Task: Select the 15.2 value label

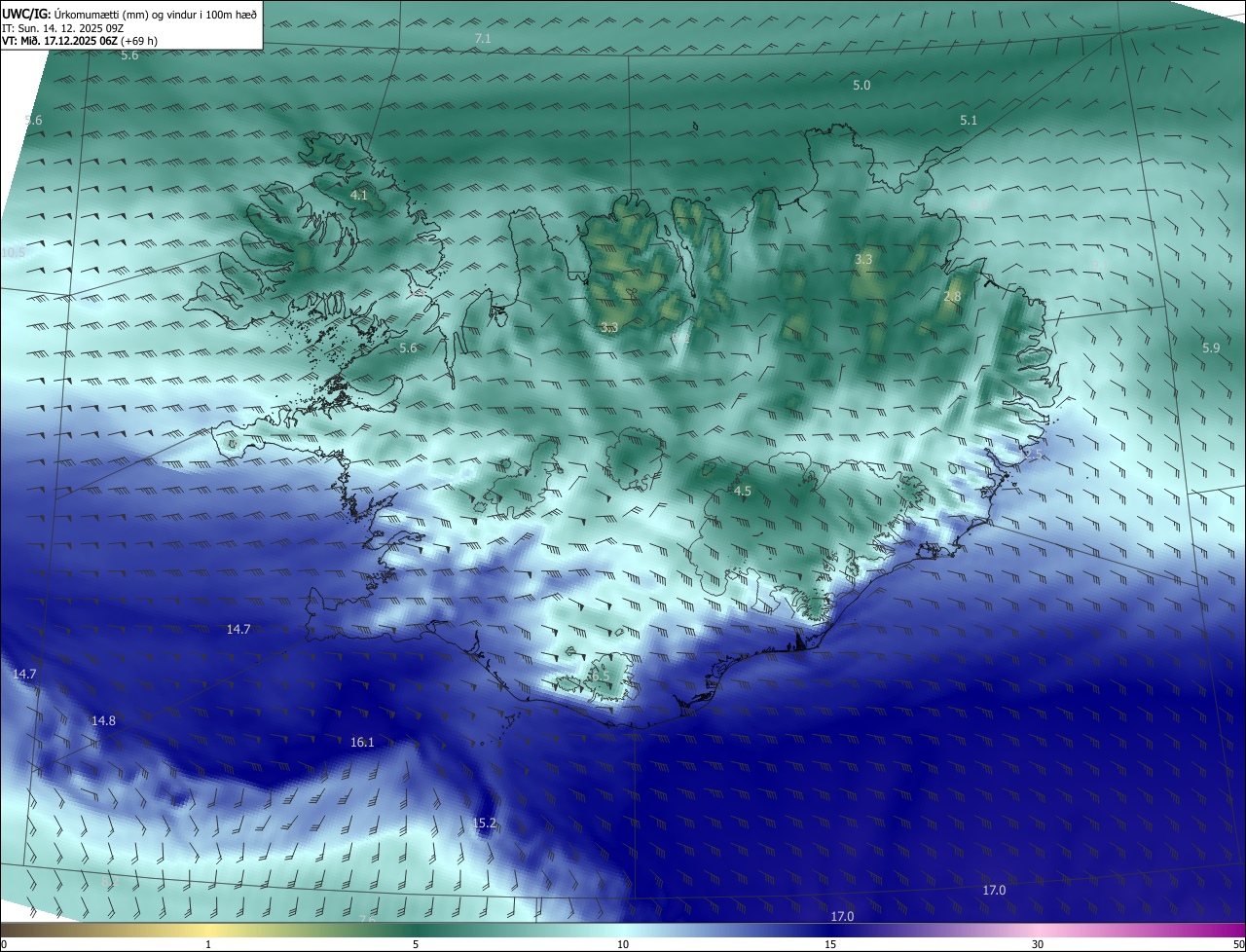Action: (x=484, y=824)
